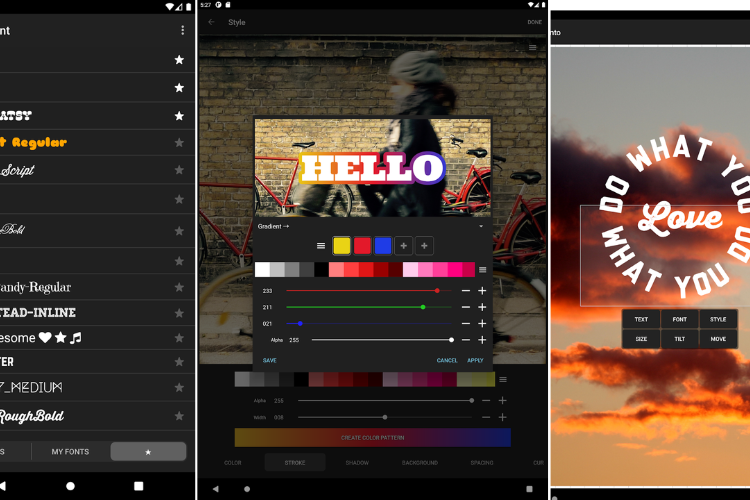Open gradient stops menu icon beside yellow swatch
This screenshot has height=500, width=750.
pos(321,246)
